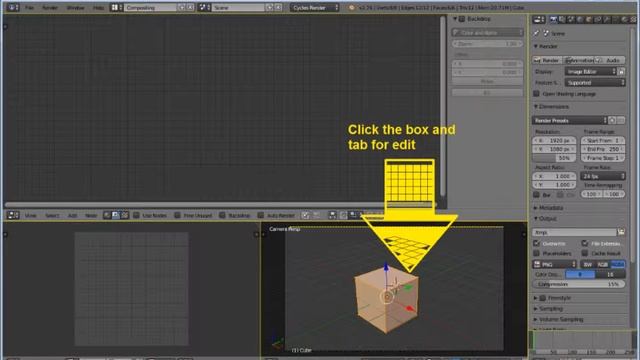Open the Properties editor type selector icon
The width and height of the screenshot is (640, 360).
[539, 19]
